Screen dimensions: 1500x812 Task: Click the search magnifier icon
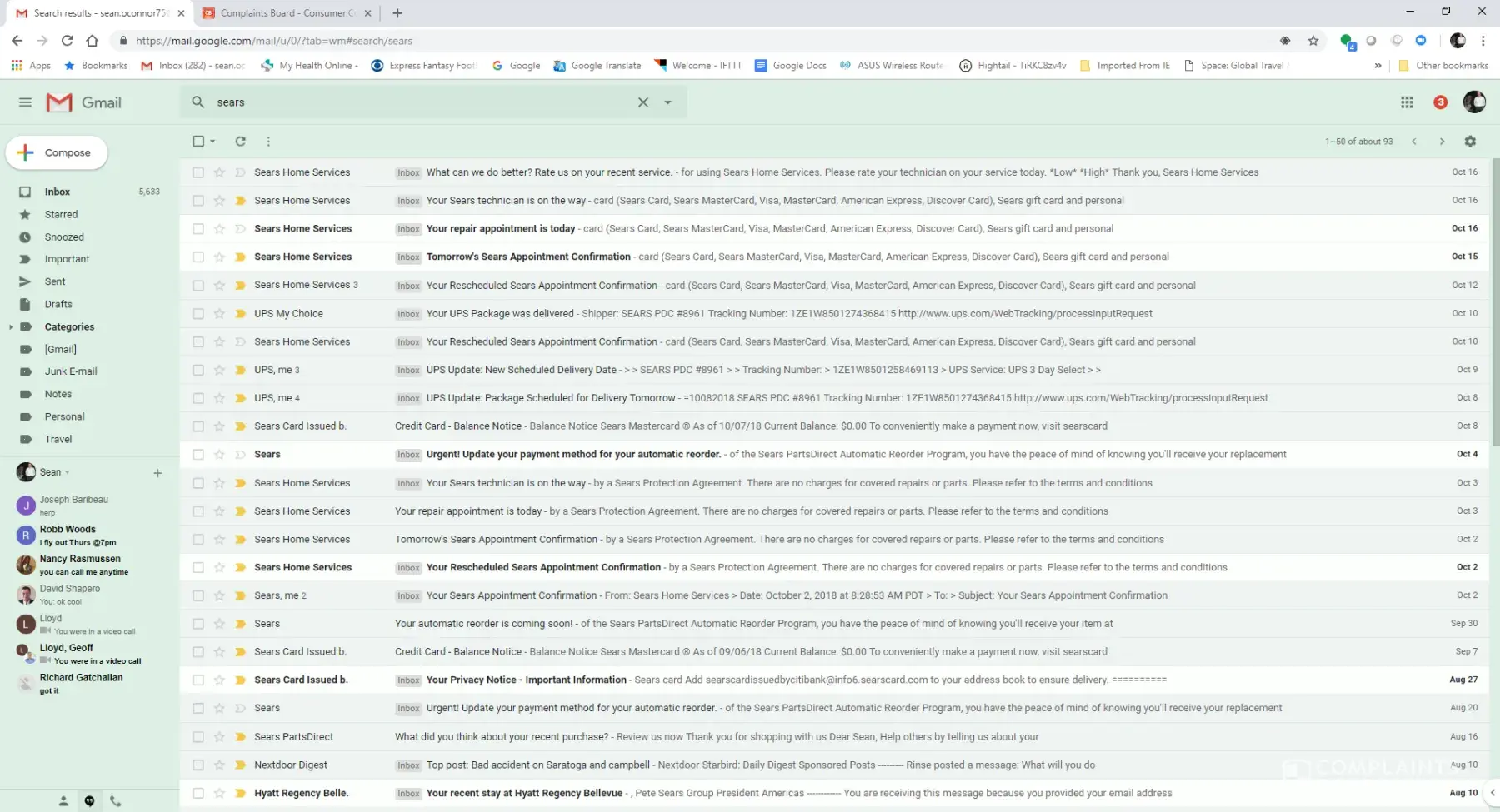(x=198, y=102)
